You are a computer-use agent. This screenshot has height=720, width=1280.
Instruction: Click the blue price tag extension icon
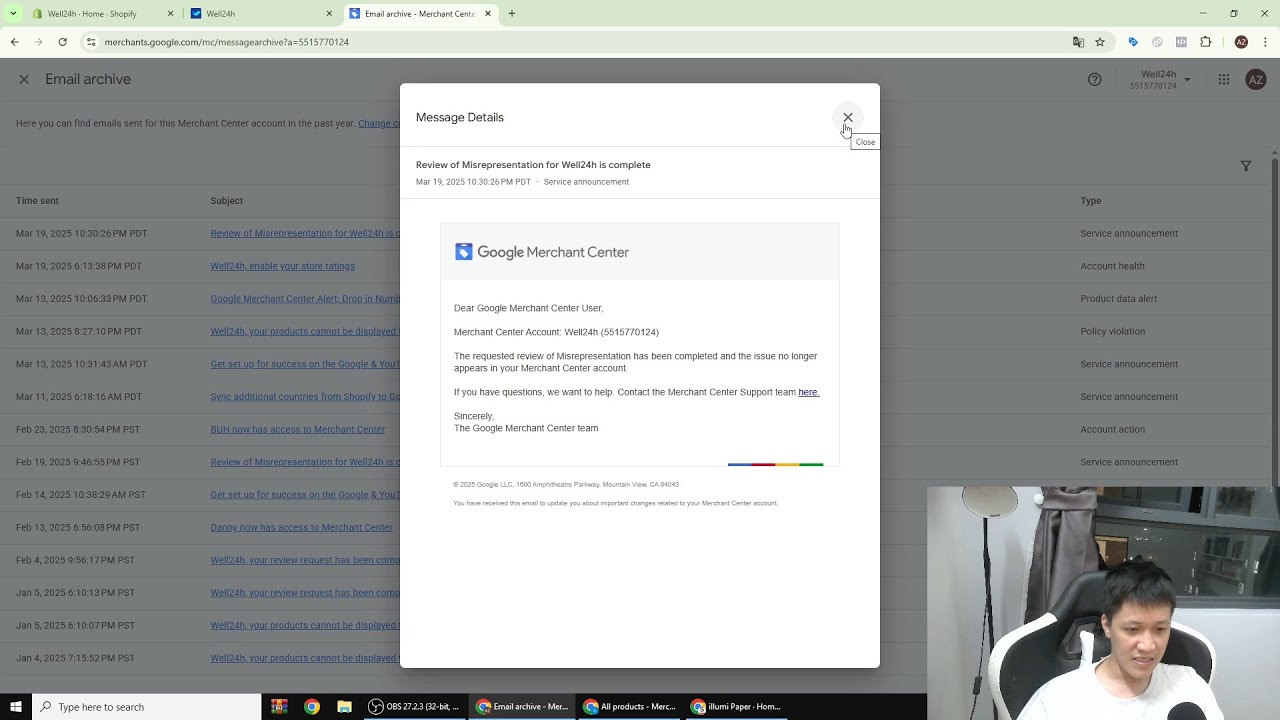pyautogui.click(x=1132, y=42)
